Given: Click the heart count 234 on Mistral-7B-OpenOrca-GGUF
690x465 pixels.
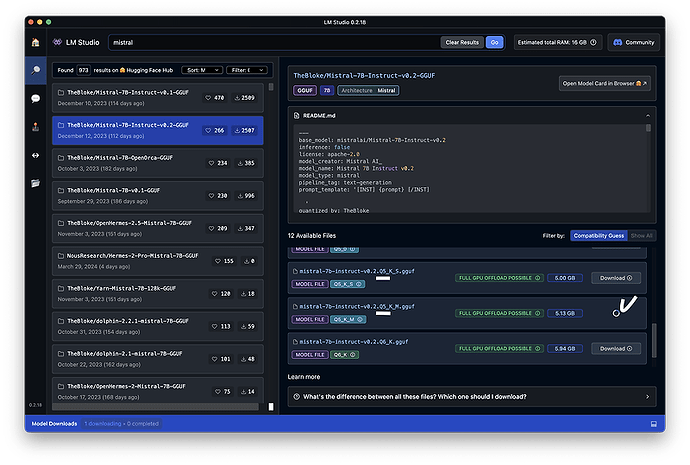Looking at the screenshot, I should click(218, 163).
